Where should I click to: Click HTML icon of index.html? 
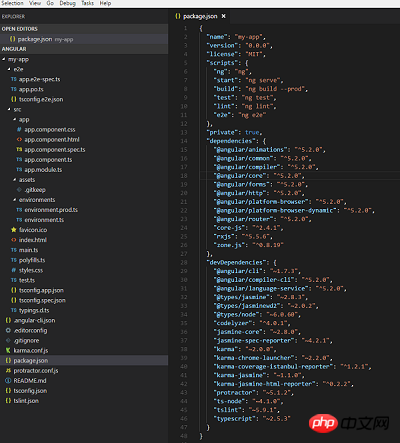point(14,240)
